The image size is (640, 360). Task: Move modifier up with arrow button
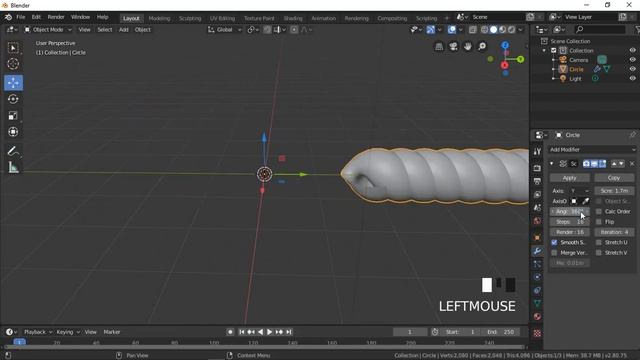click(614, 164)
